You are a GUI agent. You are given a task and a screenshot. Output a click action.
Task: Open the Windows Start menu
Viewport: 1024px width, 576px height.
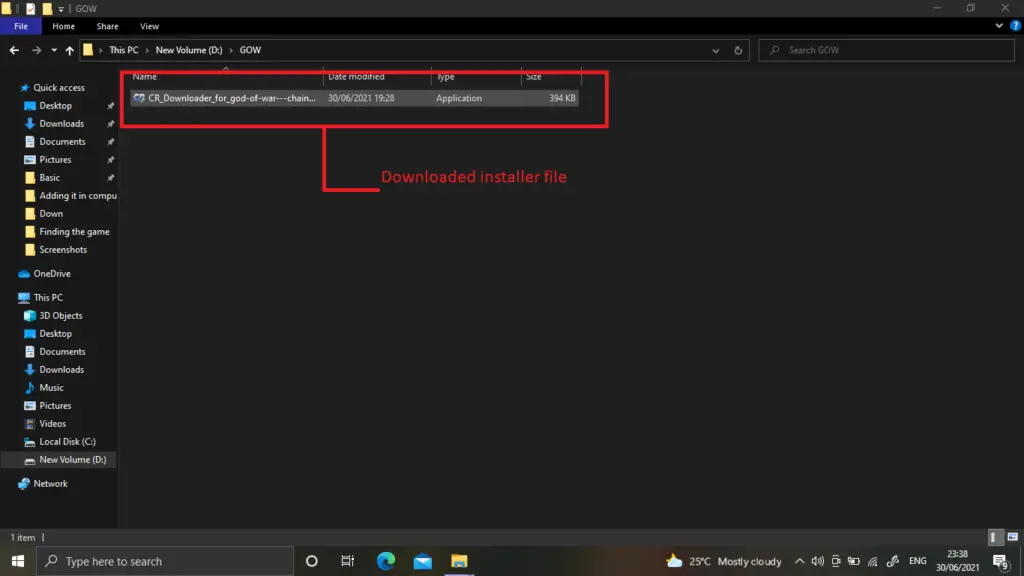pos(18,561)
